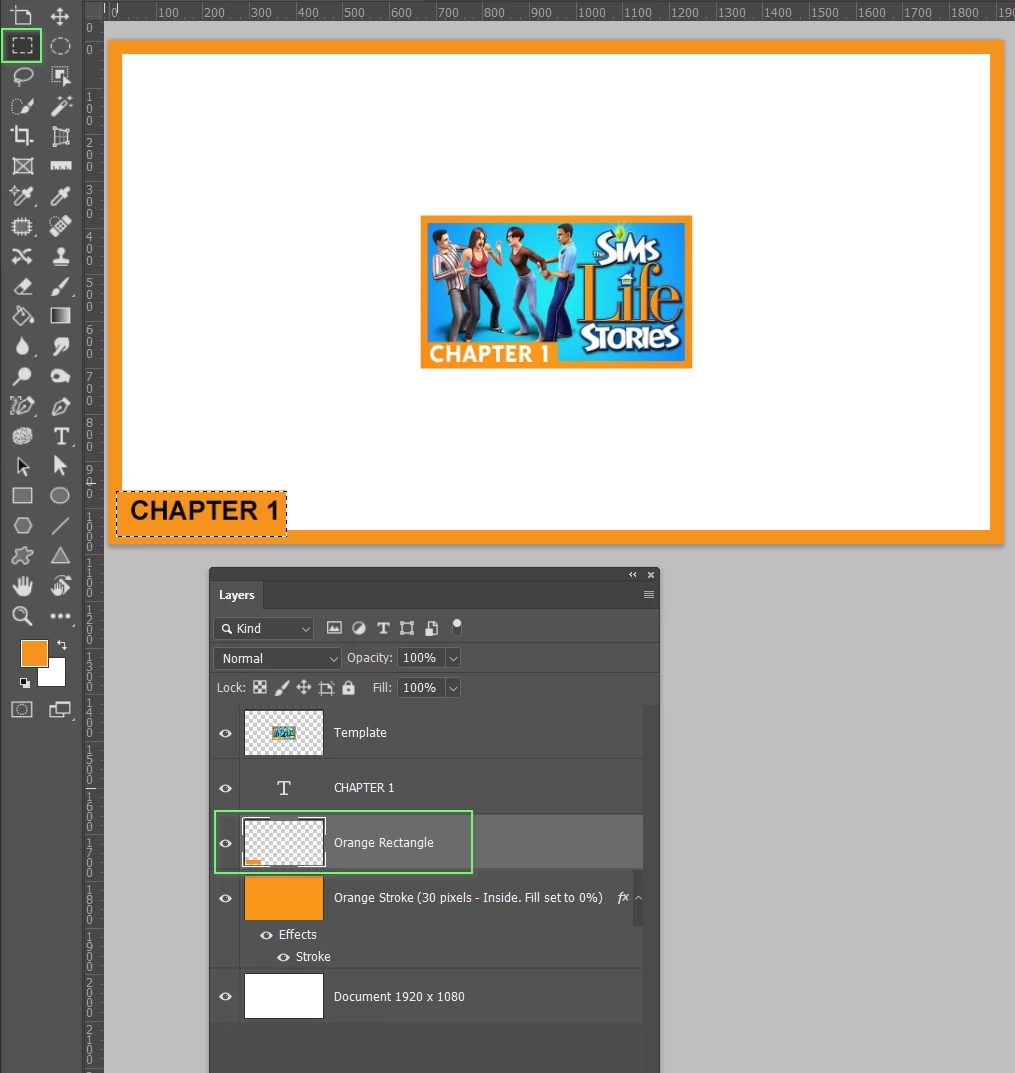Hide the Template layer

click(225, 734)
